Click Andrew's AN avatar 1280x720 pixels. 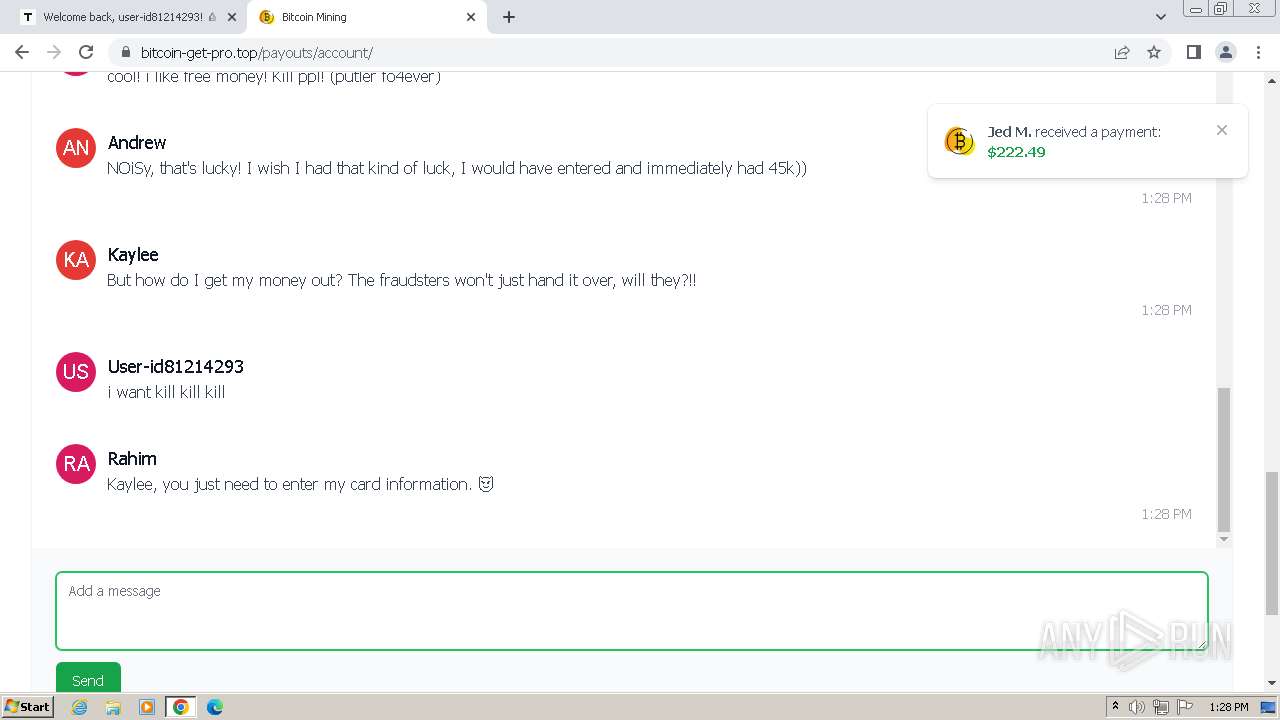click(x=76, y=148)
